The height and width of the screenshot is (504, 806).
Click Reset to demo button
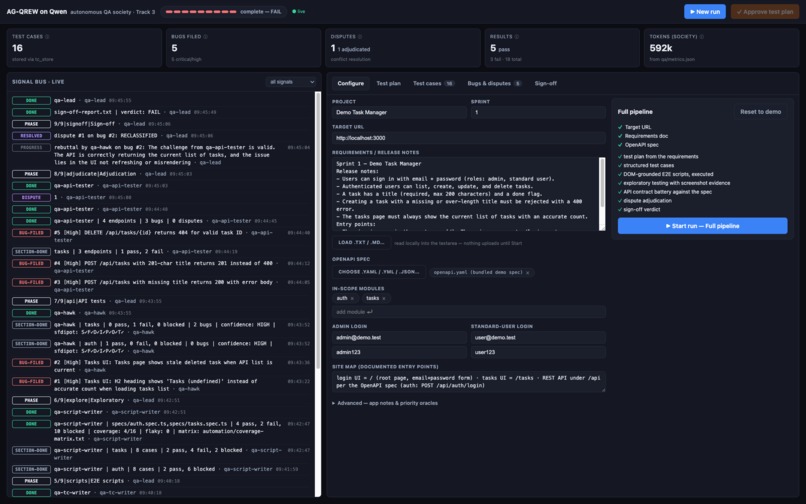[x=760, y=112]
